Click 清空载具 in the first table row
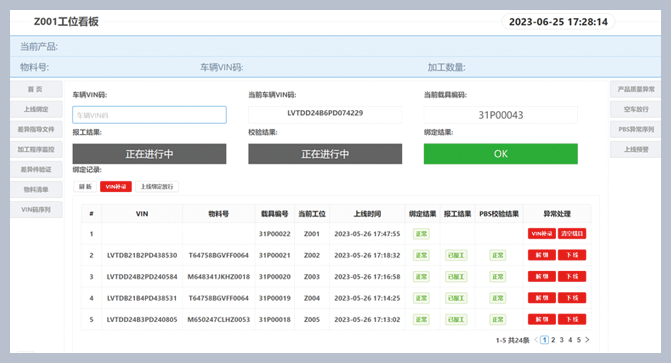Screen dimensions: 671x363 point(572,234)
